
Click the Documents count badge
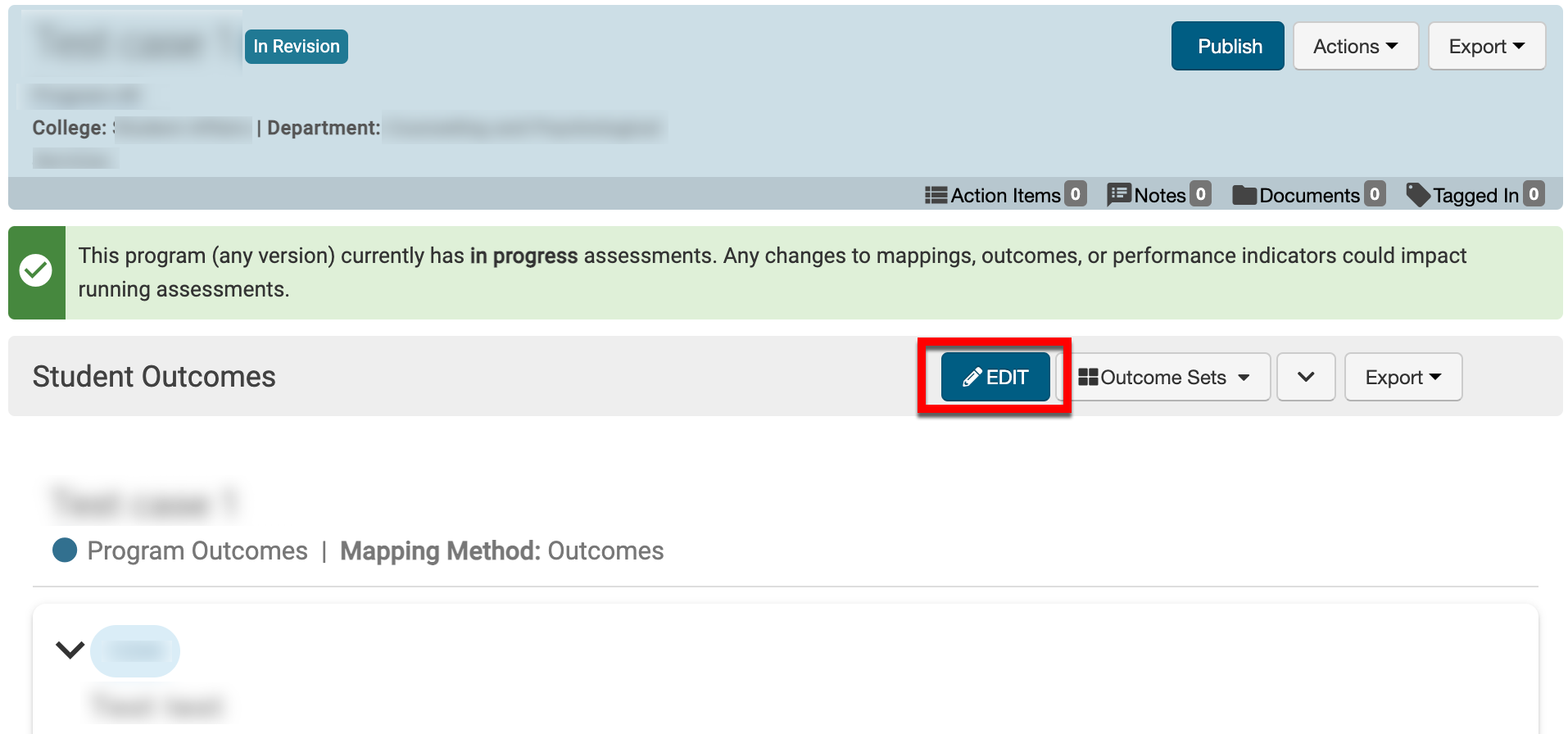pos(1375,194)
